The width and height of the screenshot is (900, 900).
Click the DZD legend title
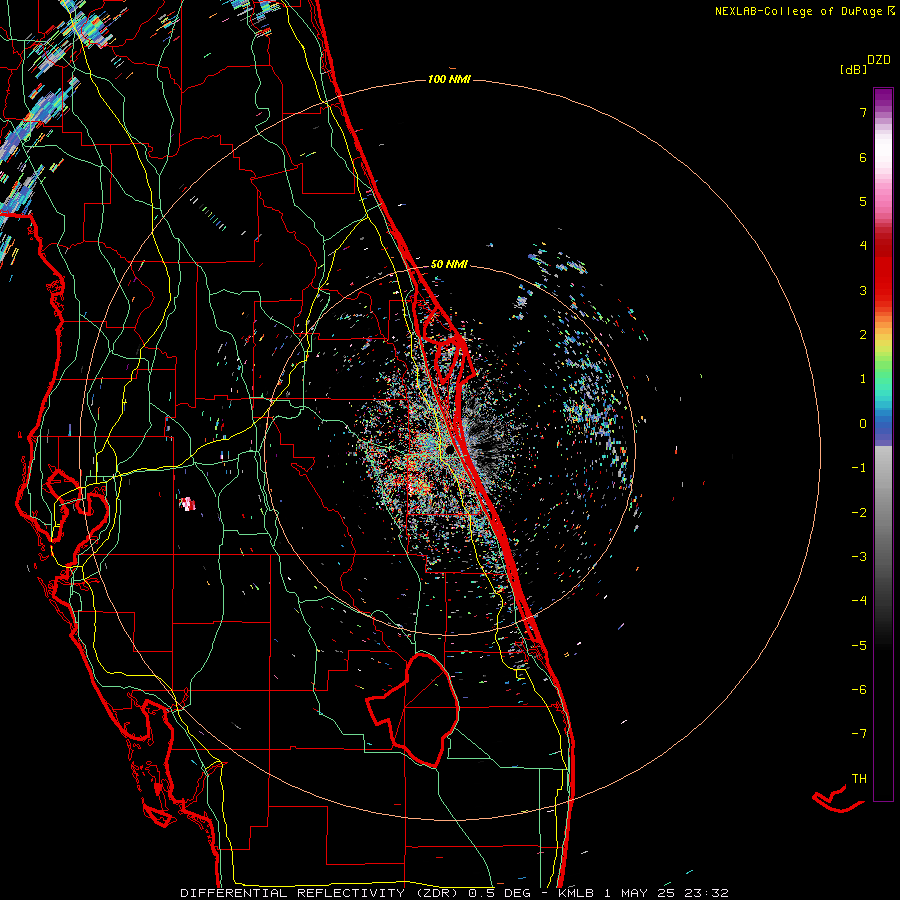[x=879, y=60]
